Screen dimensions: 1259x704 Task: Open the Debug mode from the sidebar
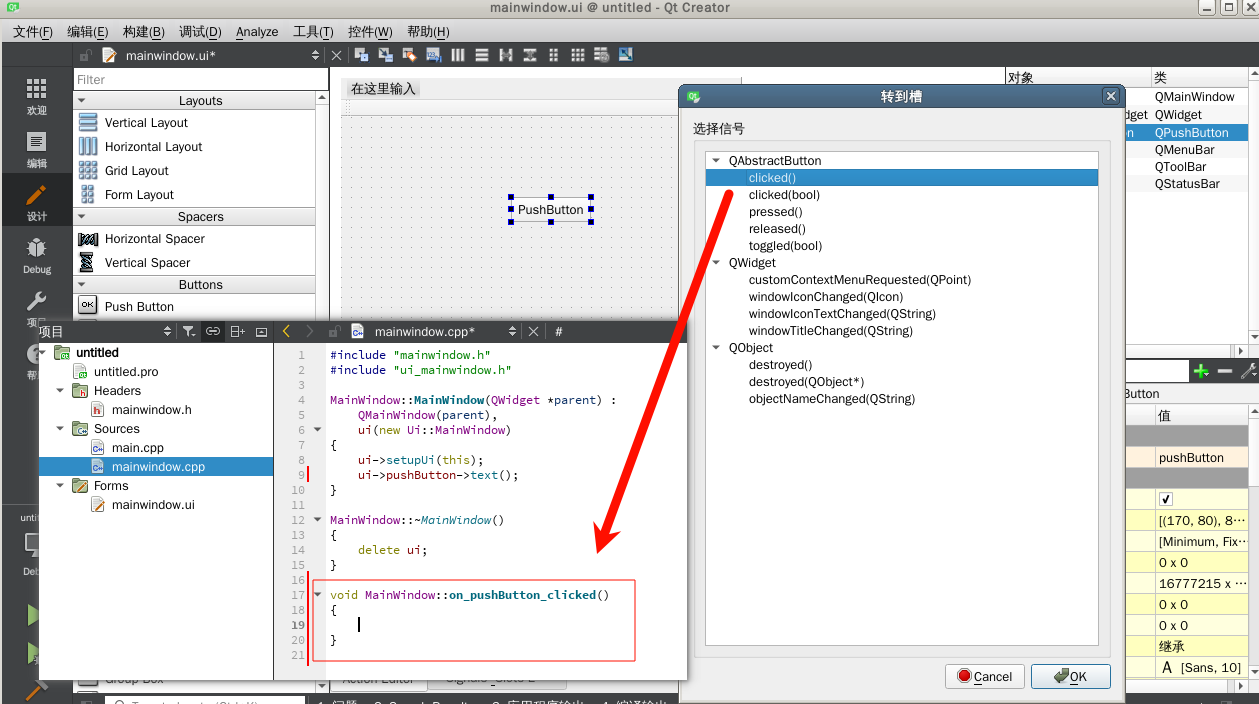36,254
